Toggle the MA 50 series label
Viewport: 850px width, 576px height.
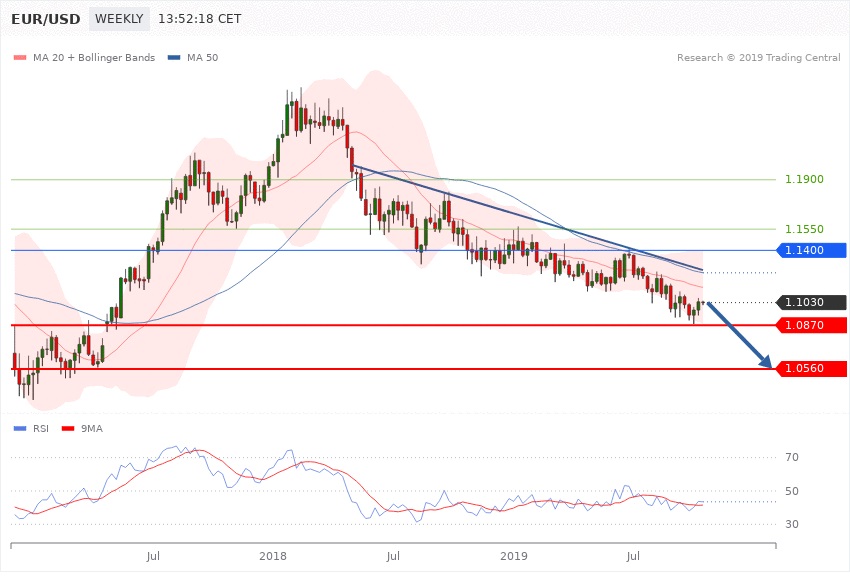coord(202,58)
